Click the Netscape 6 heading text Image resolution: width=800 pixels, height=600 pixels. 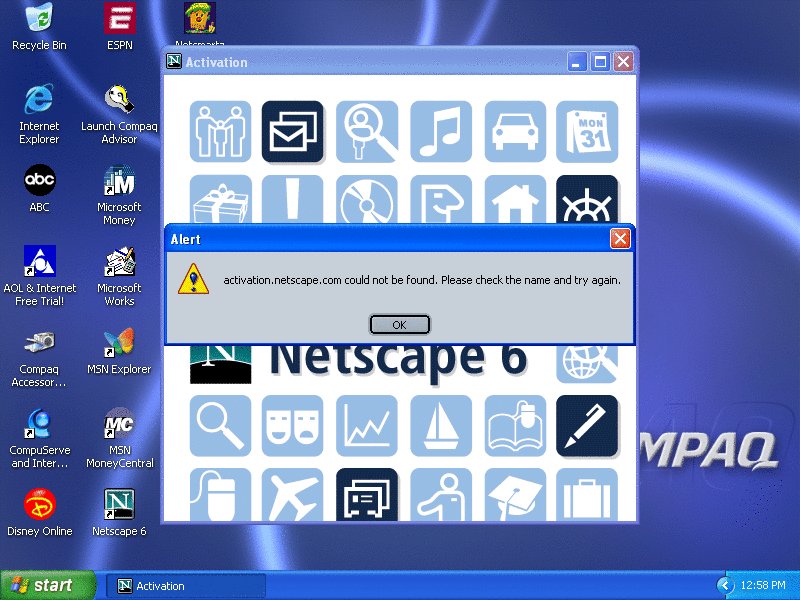click(x=398, y=362)
